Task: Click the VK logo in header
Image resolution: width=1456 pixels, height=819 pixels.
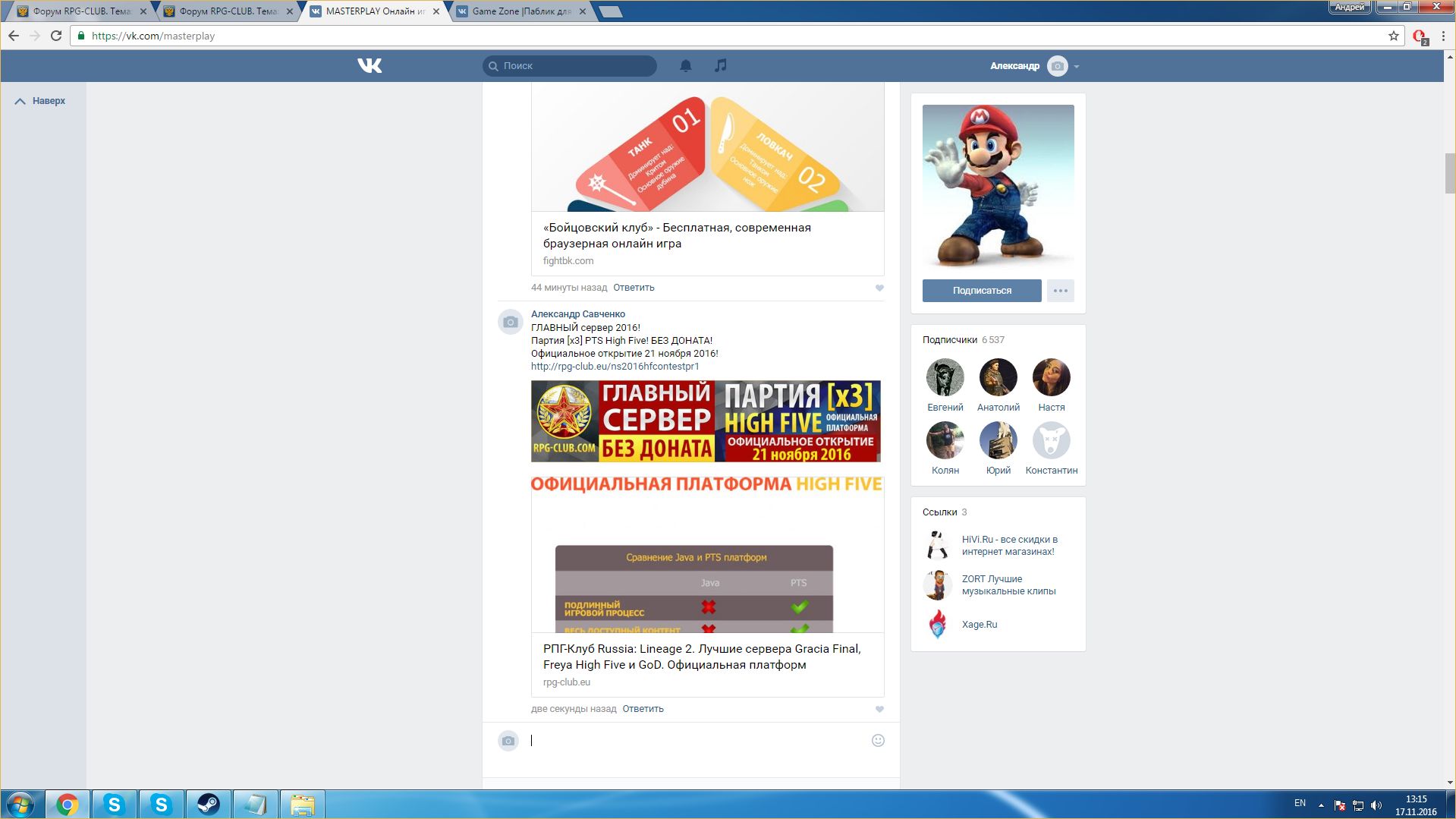Action: click(x=370, y=66)
